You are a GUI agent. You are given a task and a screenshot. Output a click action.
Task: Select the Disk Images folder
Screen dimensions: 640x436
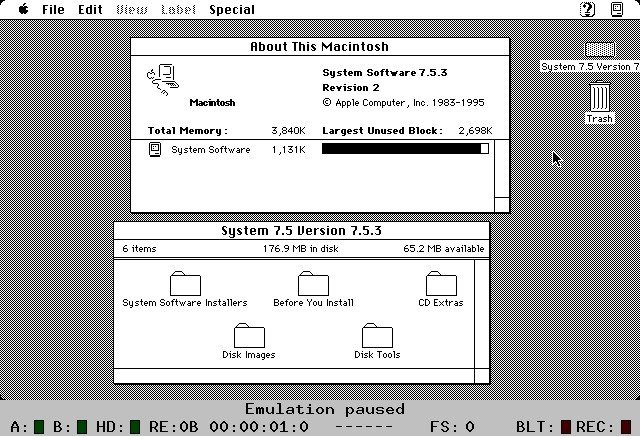[249, 335]
